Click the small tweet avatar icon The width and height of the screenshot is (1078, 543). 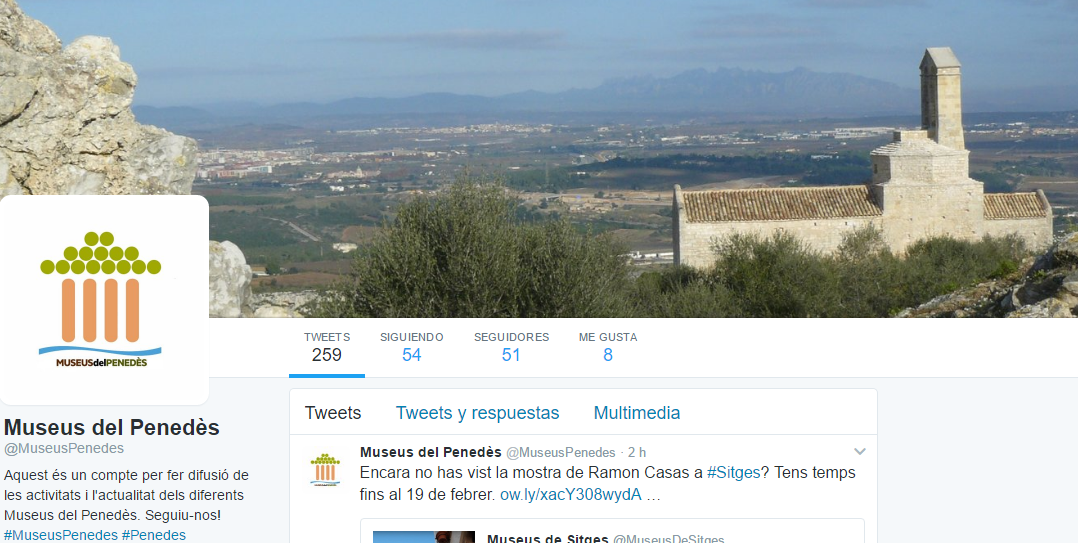click(x=325, y=469)
